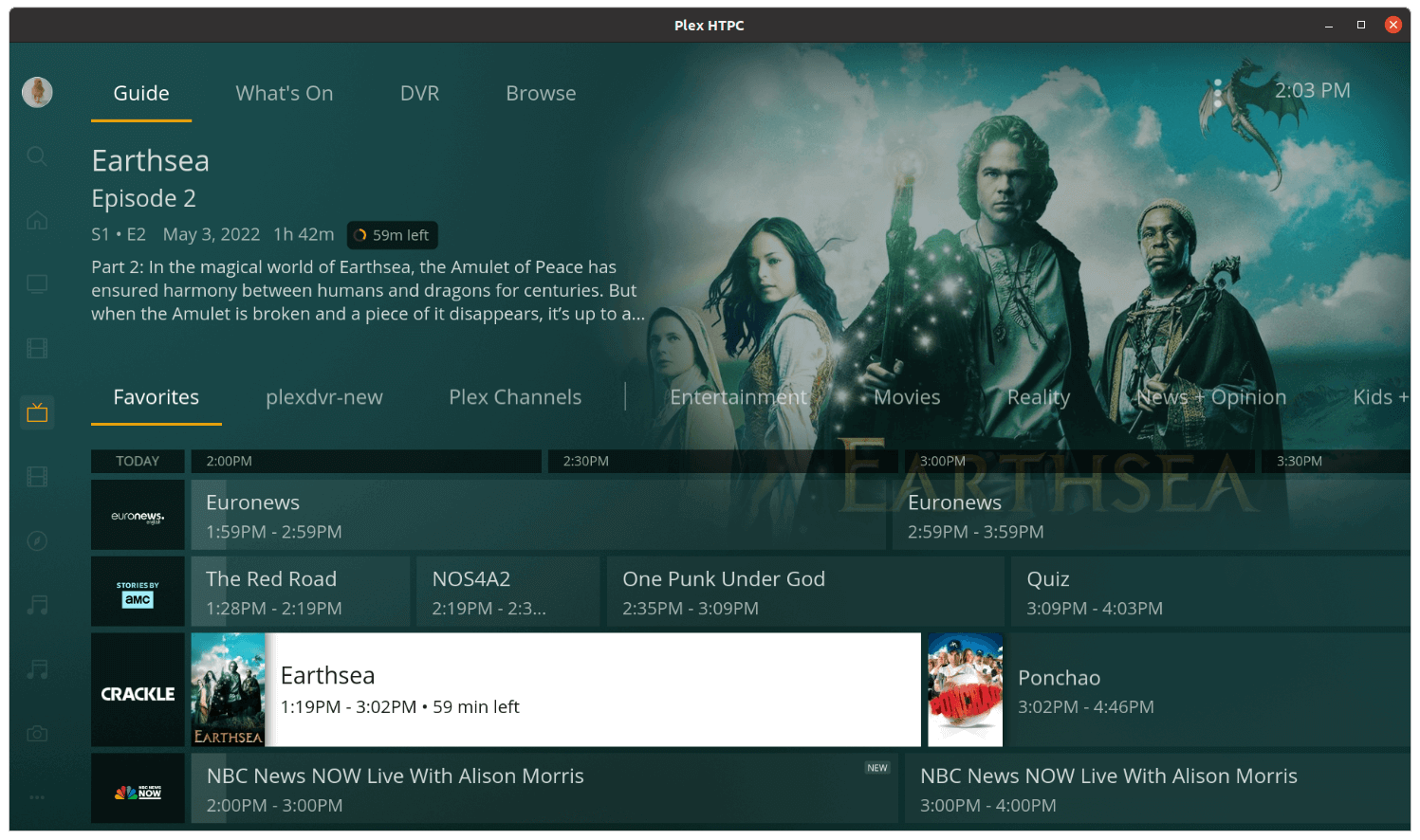The image size is (1420, 840).
Task: Select the Euronews channel logo
Action: (138, 515)
